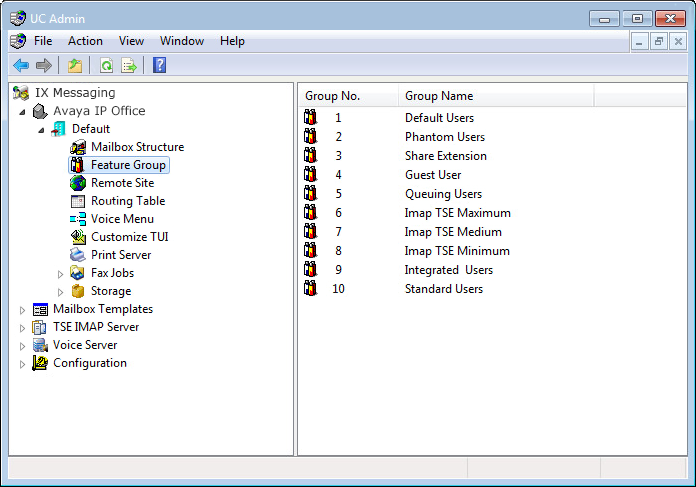The image size is (696, 487).
Task: Click the Forward arrow toolbar icon
Action: pyautogui.click(x=44, y=66)
